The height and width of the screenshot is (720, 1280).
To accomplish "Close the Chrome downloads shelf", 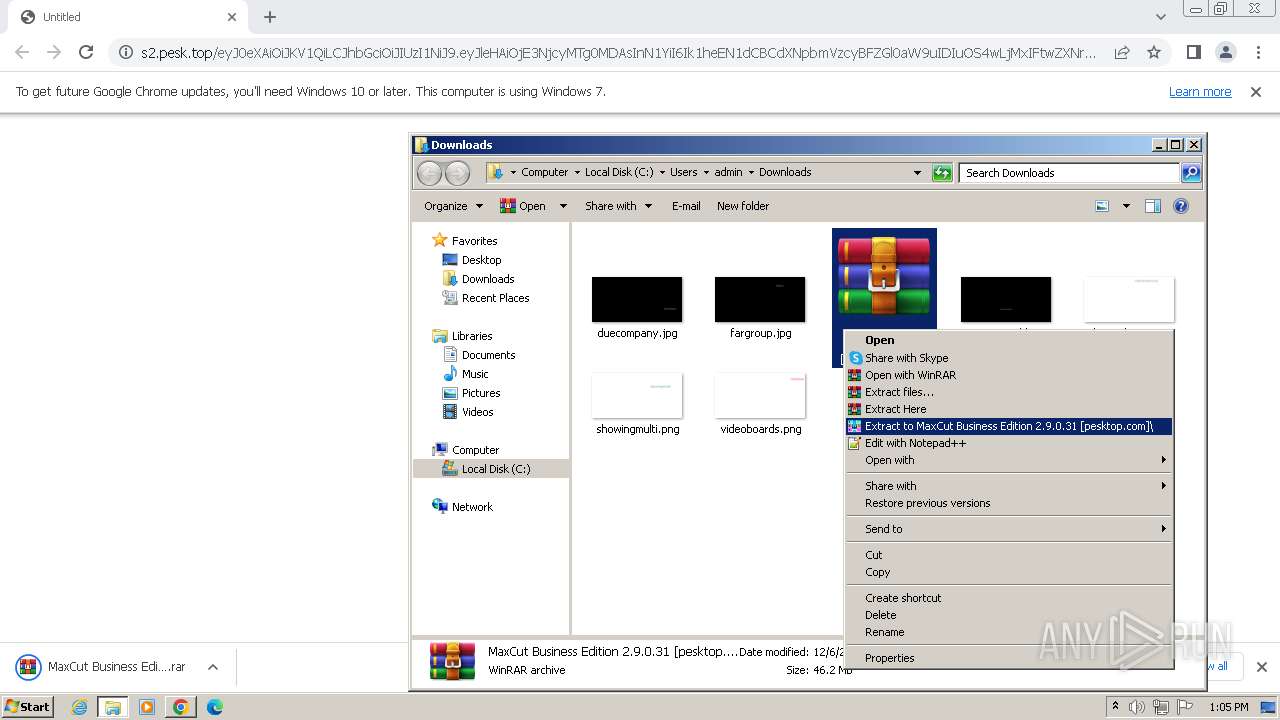I will point(1261,667).
